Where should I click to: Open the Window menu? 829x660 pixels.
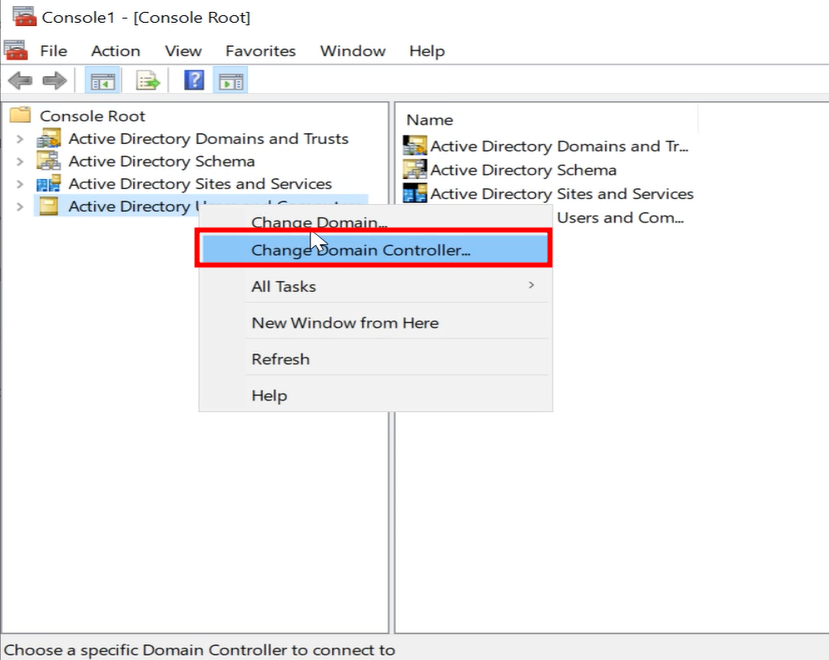(x=353, y=51)
